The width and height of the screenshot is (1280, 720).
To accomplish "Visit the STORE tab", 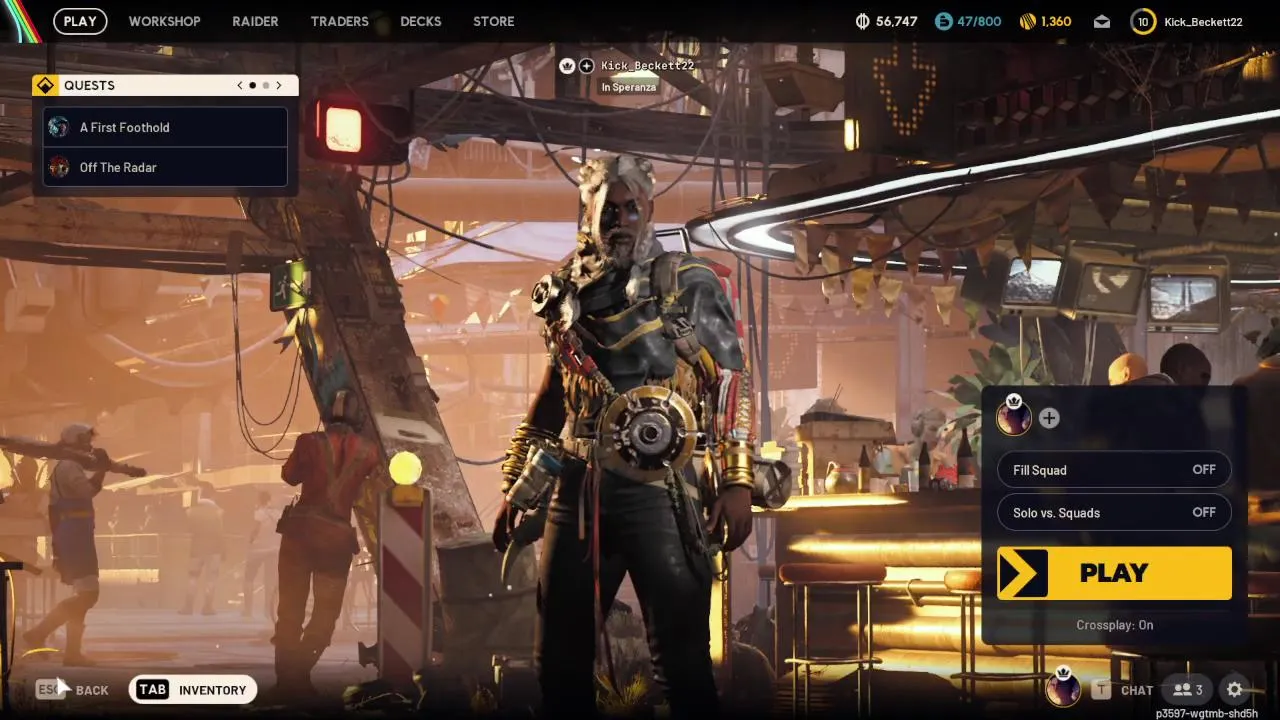I will tap(494, 21).
